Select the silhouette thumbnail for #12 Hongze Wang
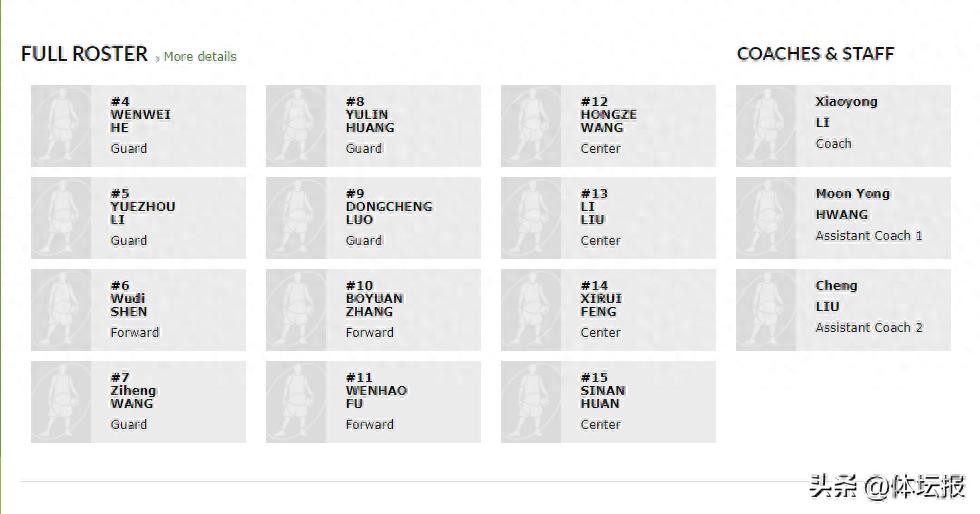Viewport: 980px width, 514px height. coord(531,126)
